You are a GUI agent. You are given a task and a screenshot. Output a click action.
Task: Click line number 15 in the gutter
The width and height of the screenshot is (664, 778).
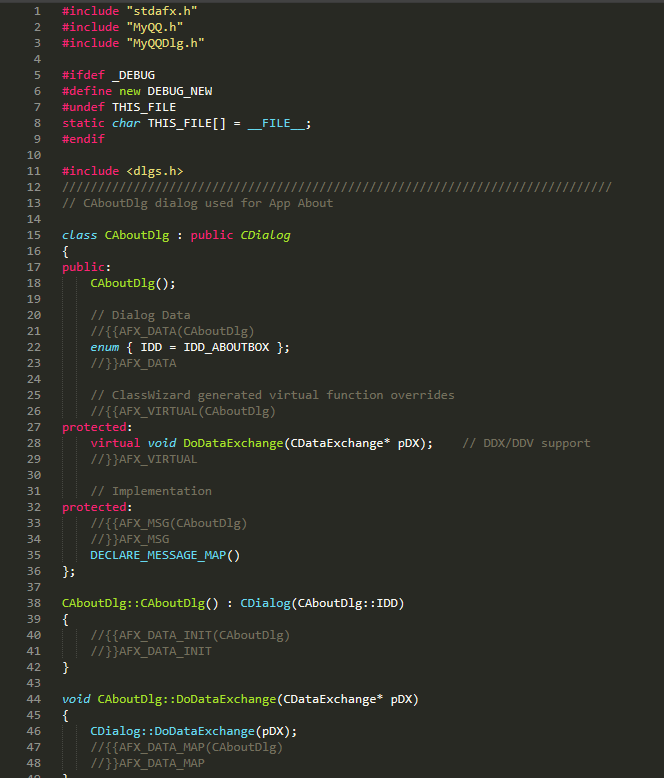coord(34,235)
